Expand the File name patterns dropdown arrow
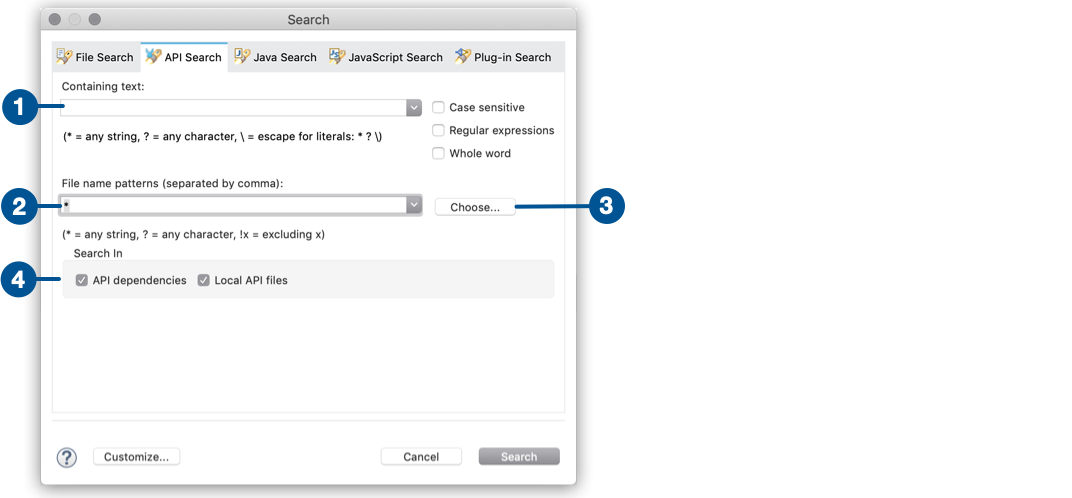Viewport: 1072px width, 498px height. point(413,205)
